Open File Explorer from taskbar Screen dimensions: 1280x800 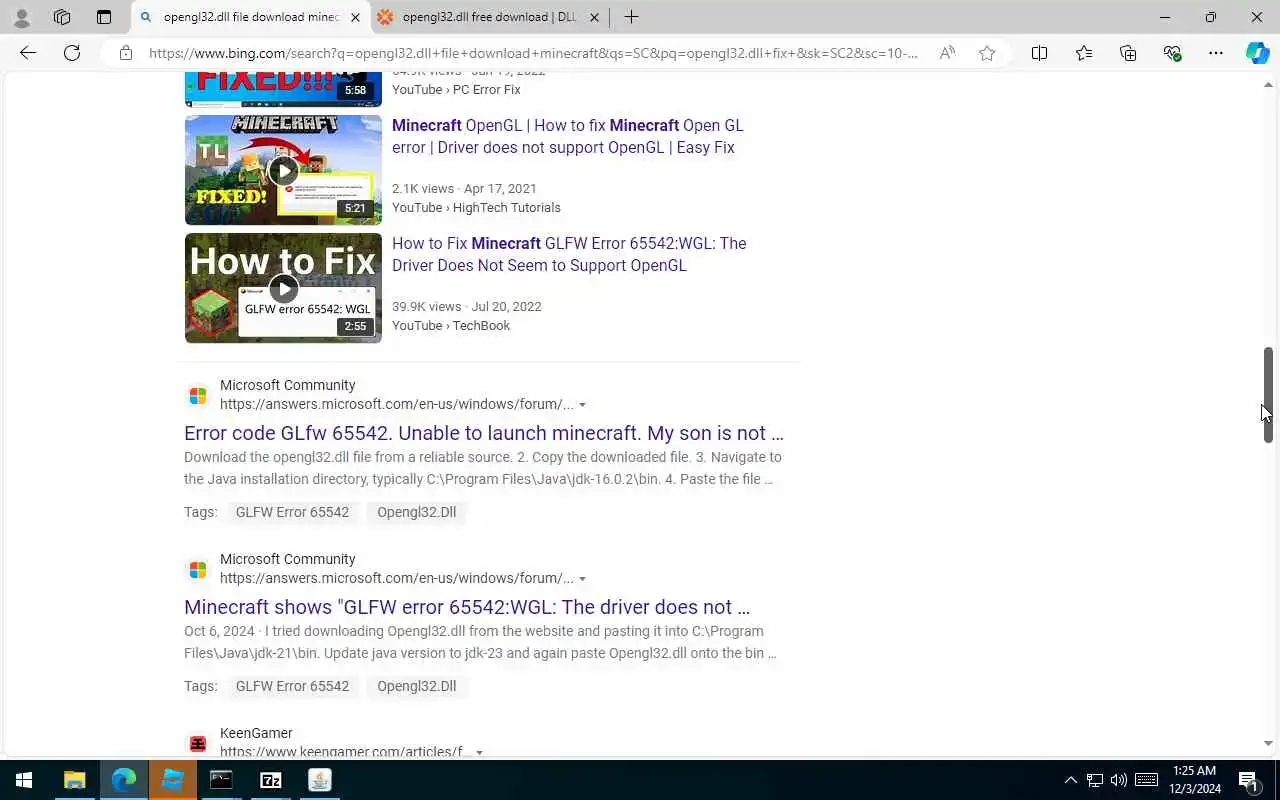tap(74, 780)
